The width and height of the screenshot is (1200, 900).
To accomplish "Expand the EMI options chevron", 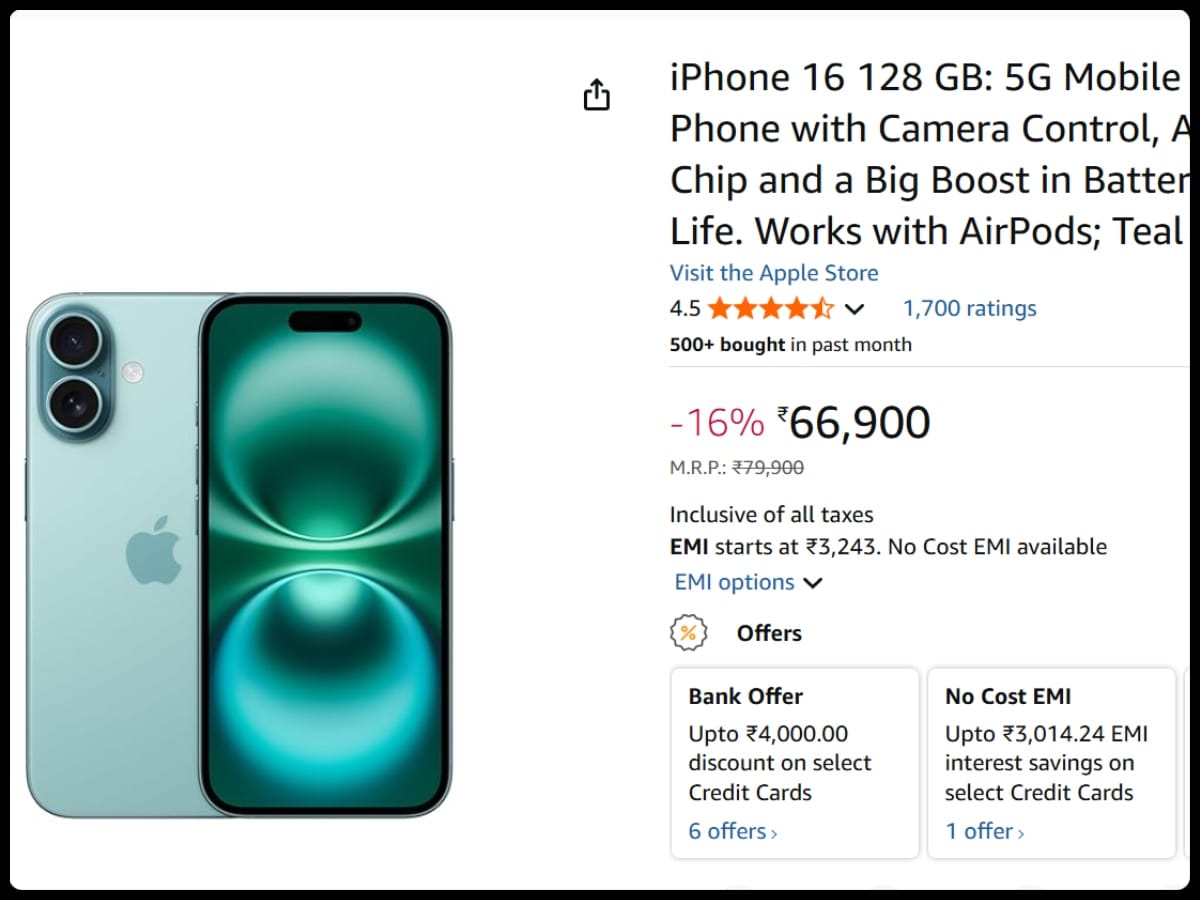I will (x=813, y=583).
